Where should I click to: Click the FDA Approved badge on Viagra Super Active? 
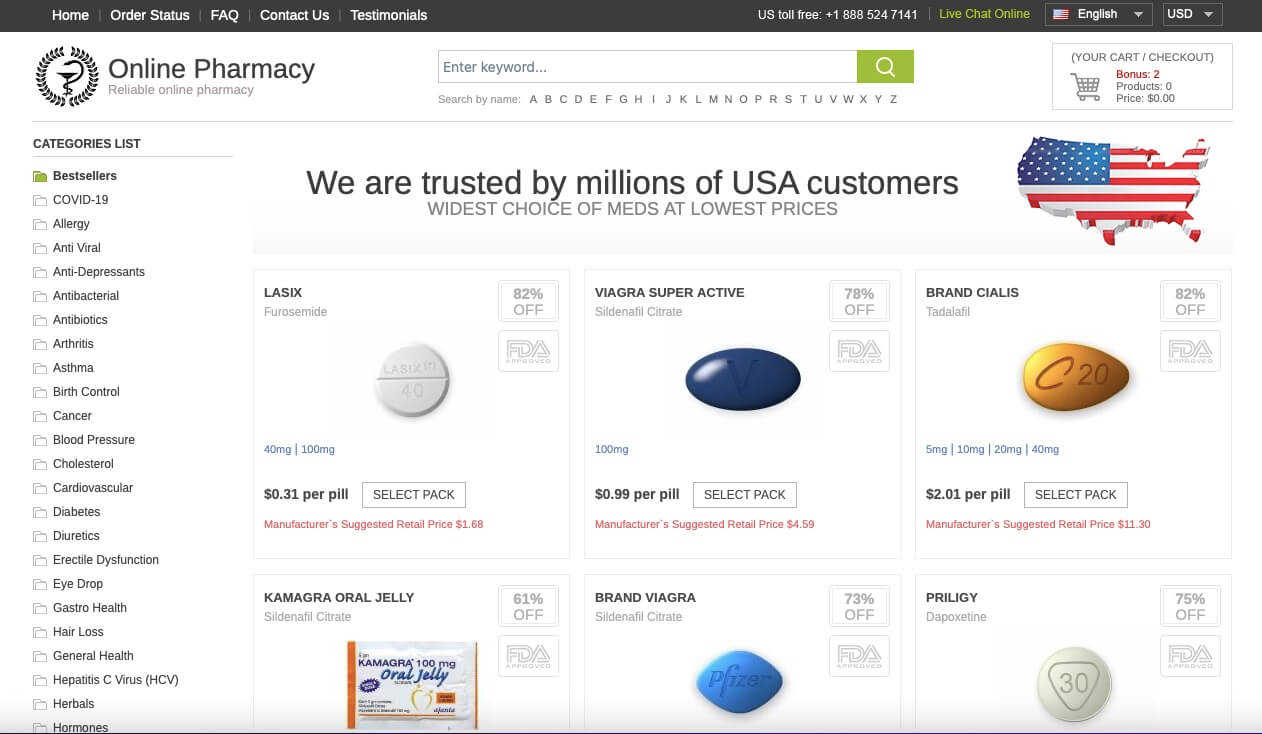point(858,351)
